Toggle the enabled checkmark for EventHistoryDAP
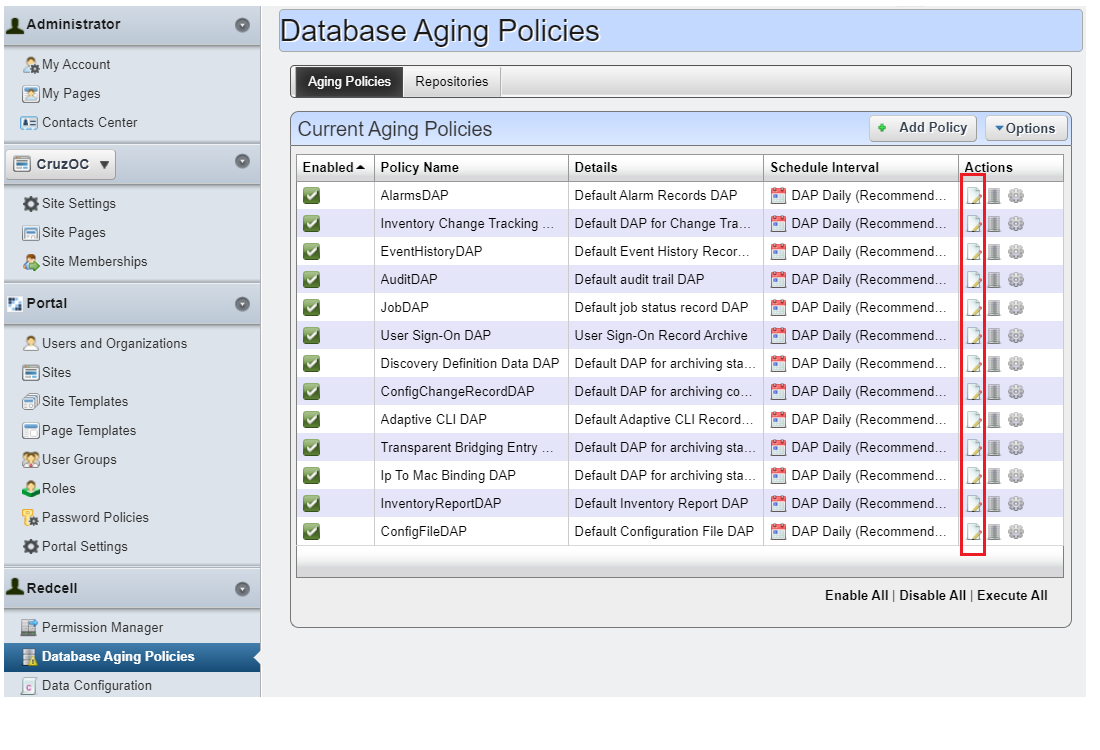The image size is (1100, 750). click(x=311, y=251)
